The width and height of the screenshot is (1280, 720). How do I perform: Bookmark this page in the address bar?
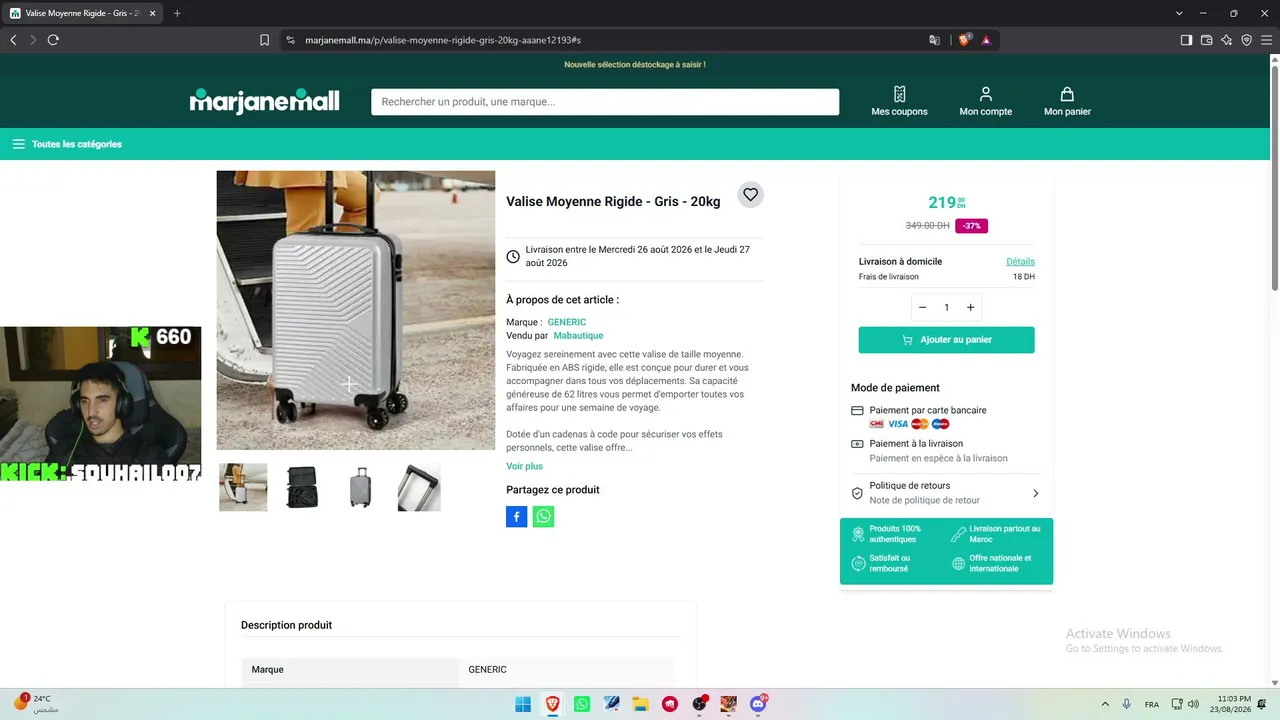click(x=264, y=40)
